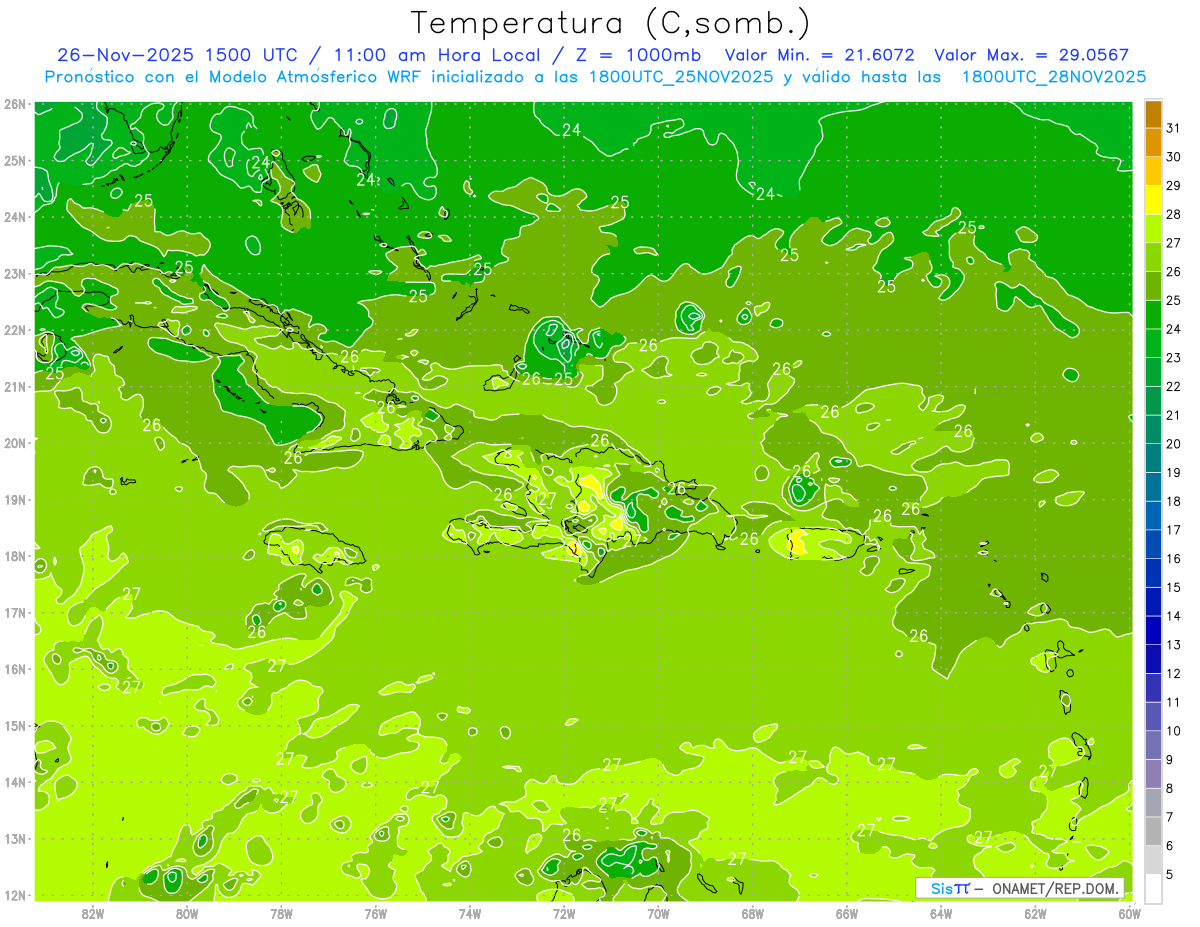Click the 72W longitude axis label
Image resolution: width=1200 pixels, height=927 pixels.
[x=564, y=913]
